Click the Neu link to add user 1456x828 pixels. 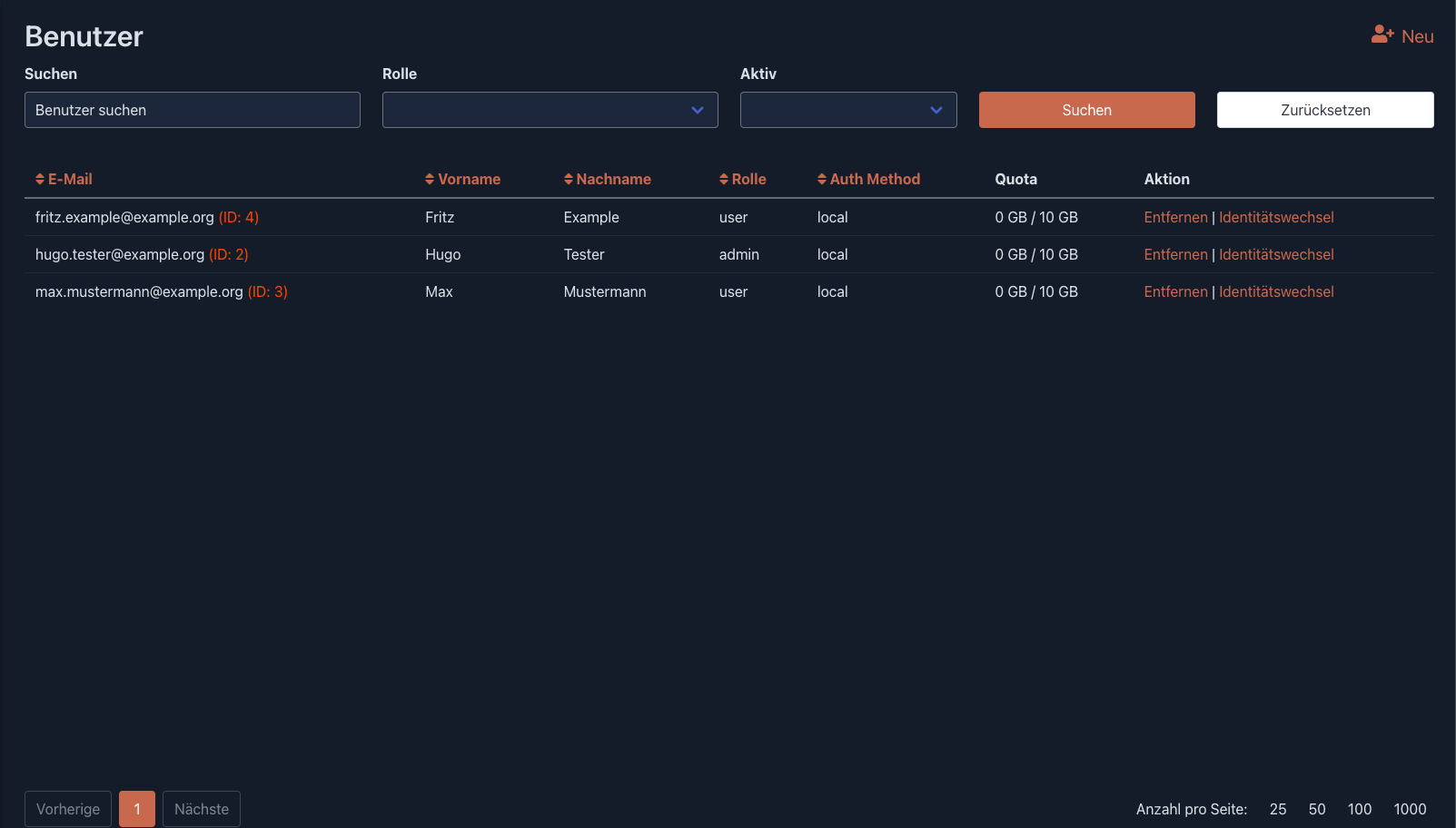(x=1417, y=36)
